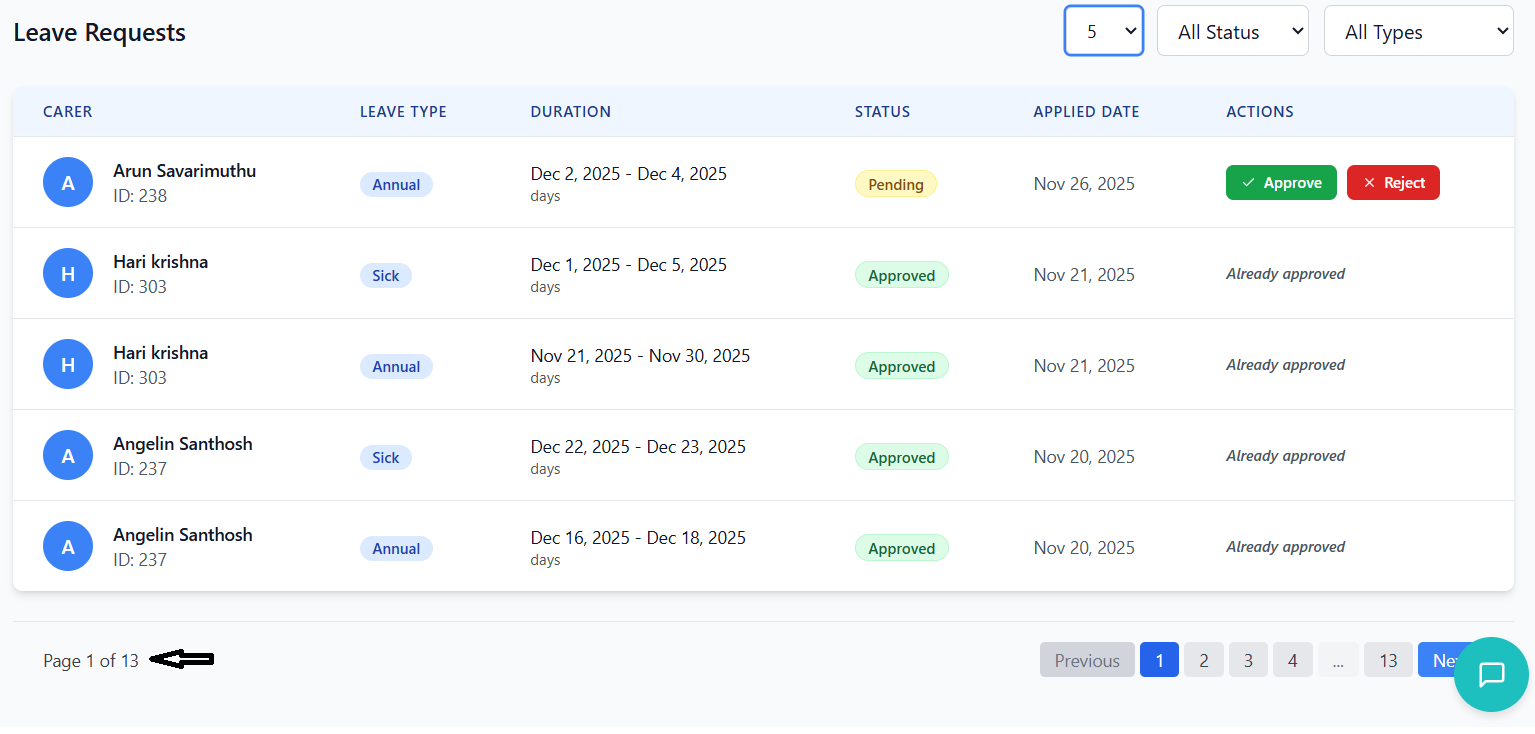Expand the All Status filter dropdown
The image size is (1535, 734).
coord(1232,31)
